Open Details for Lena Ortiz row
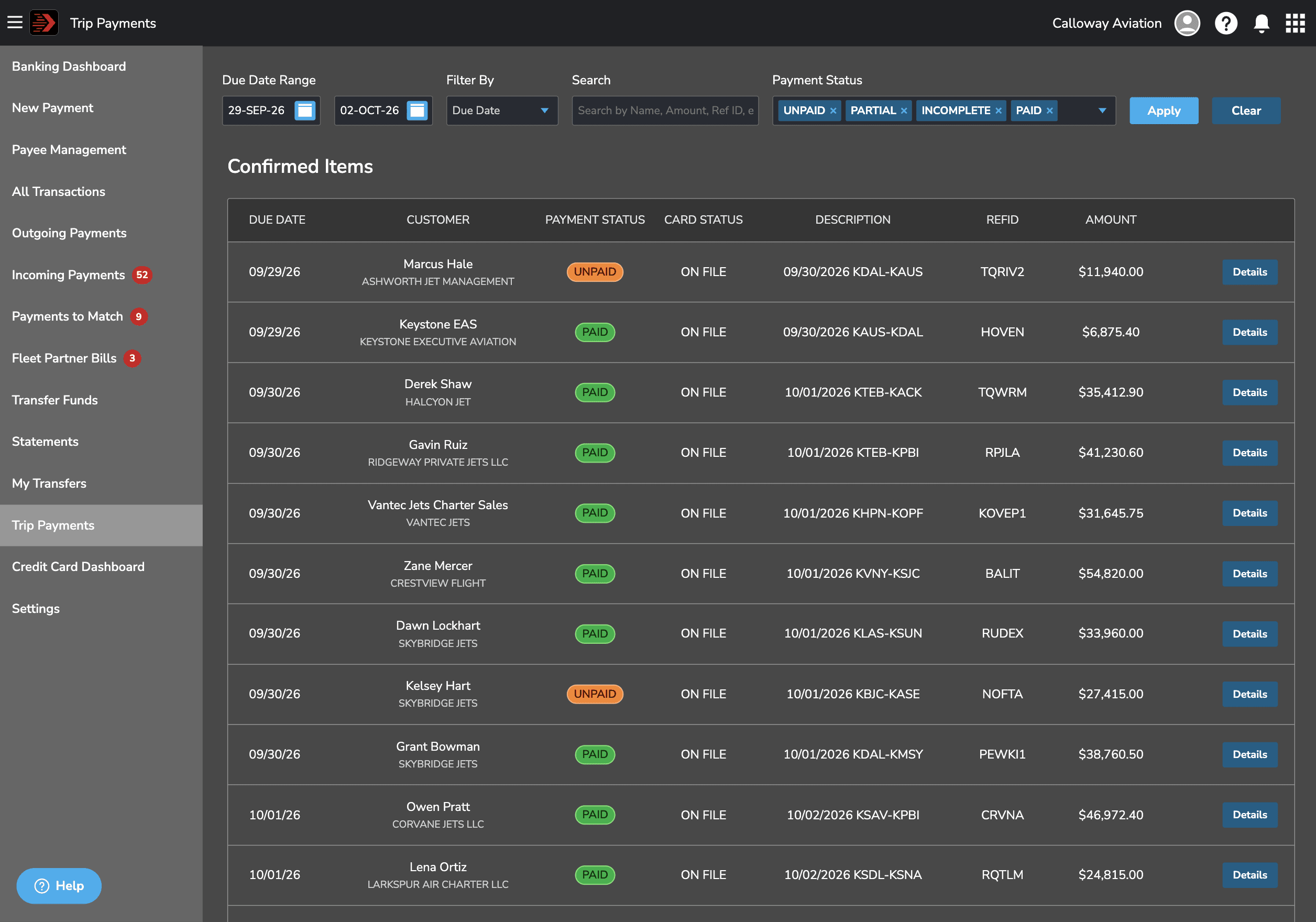The width and height of the screenshot is (1316, 922). 1249,875
